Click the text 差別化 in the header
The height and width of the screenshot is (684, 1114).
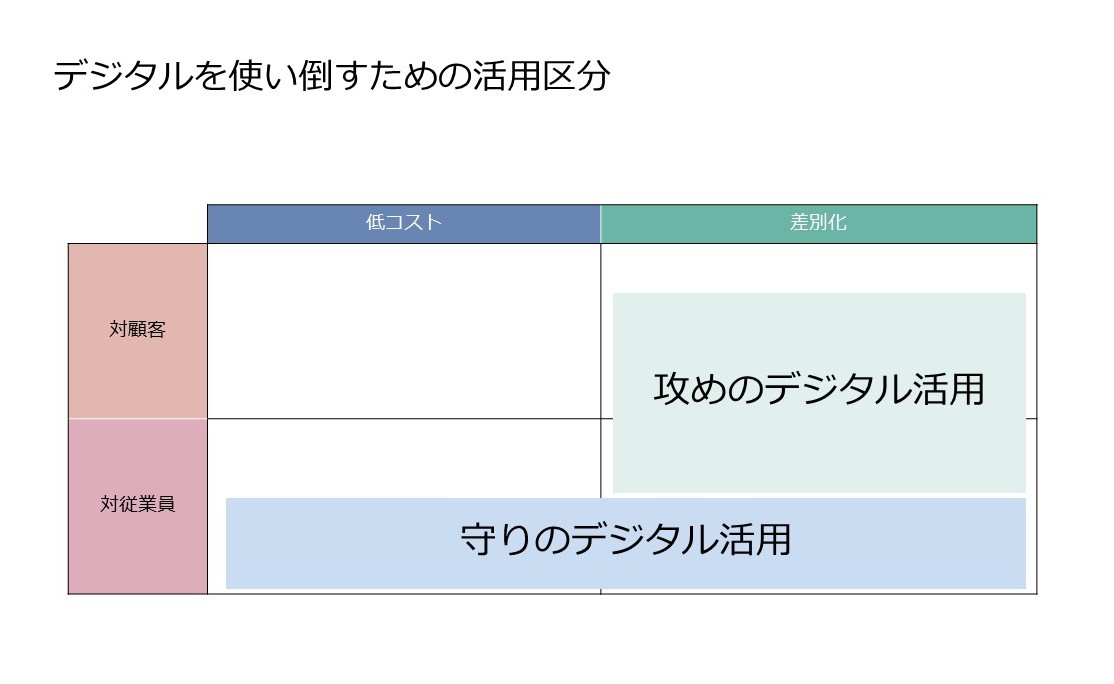[818, 222]
